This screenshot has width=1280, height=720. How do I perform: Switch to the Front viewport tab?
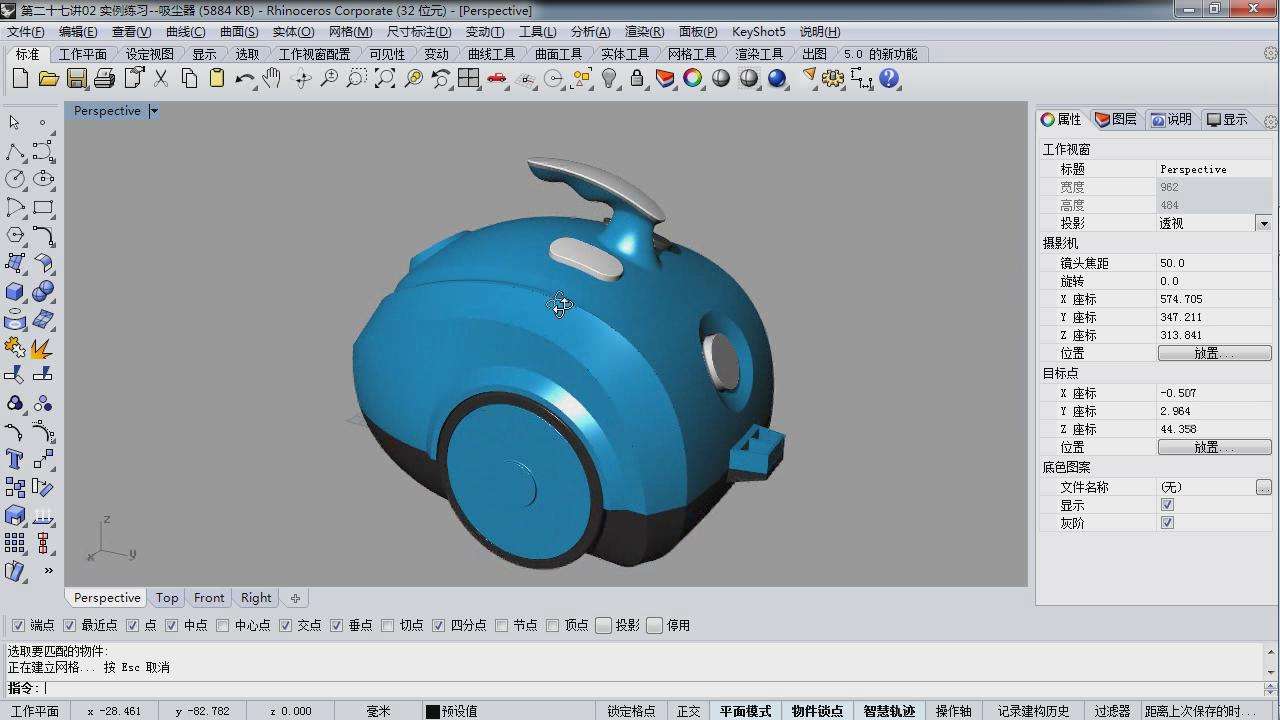209,598
